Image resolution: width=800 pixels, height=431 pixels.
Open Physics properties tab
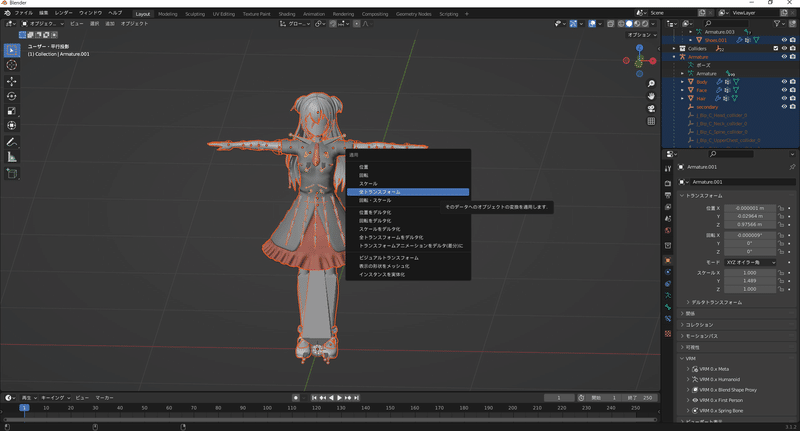(x=668, y=272)
